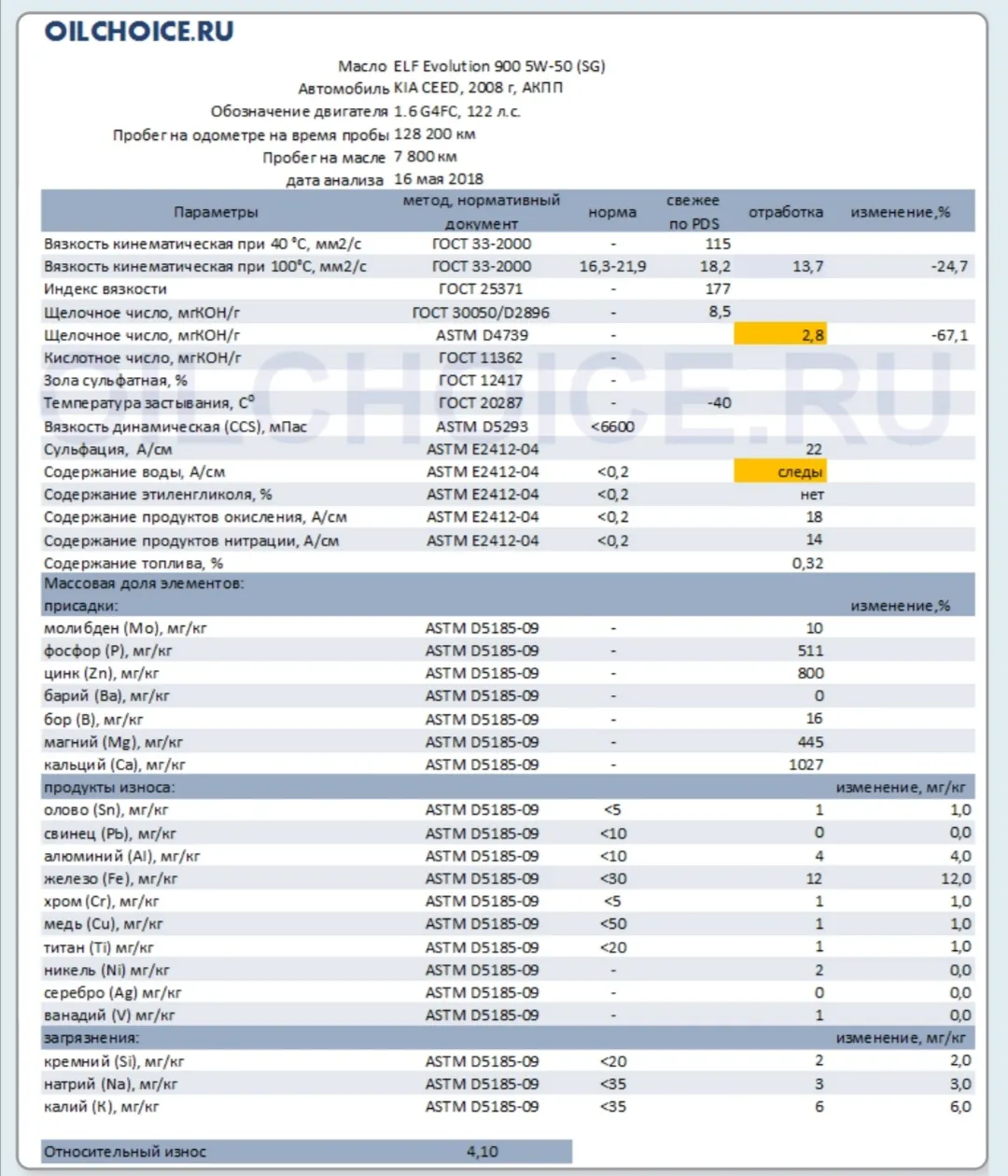
Task: Select sulfation value 22
Action: coord(815,449)
